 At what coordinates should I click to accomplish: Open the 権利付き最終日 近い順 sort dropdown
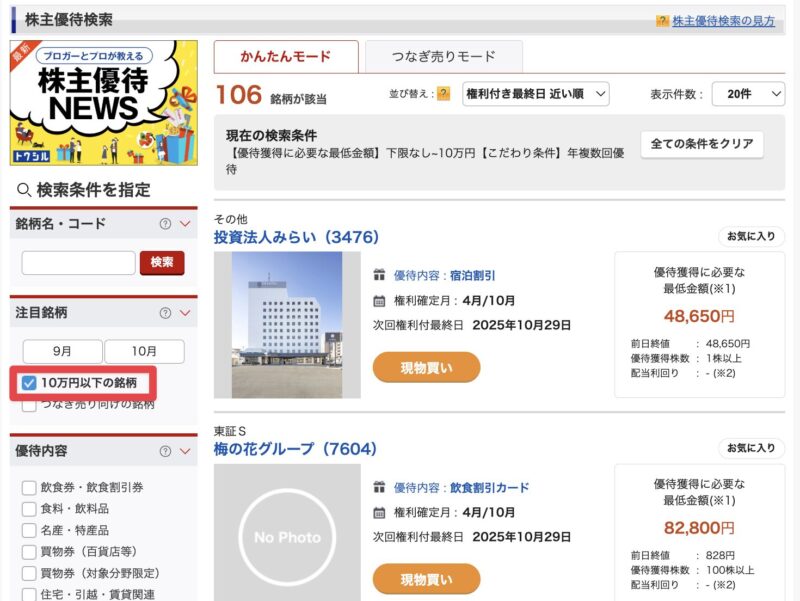536,94
